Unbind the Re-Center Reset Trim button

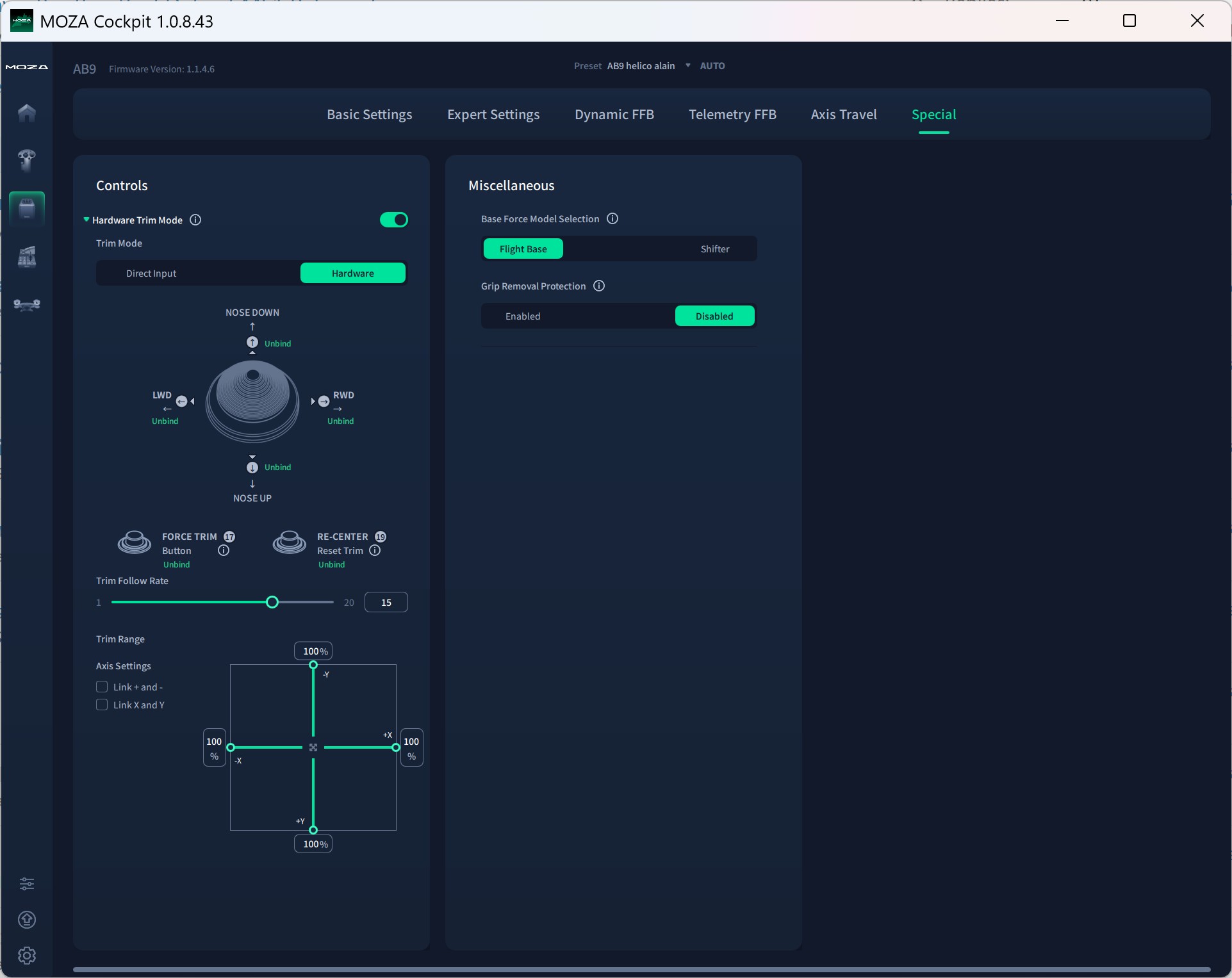[x=331, y=564]
